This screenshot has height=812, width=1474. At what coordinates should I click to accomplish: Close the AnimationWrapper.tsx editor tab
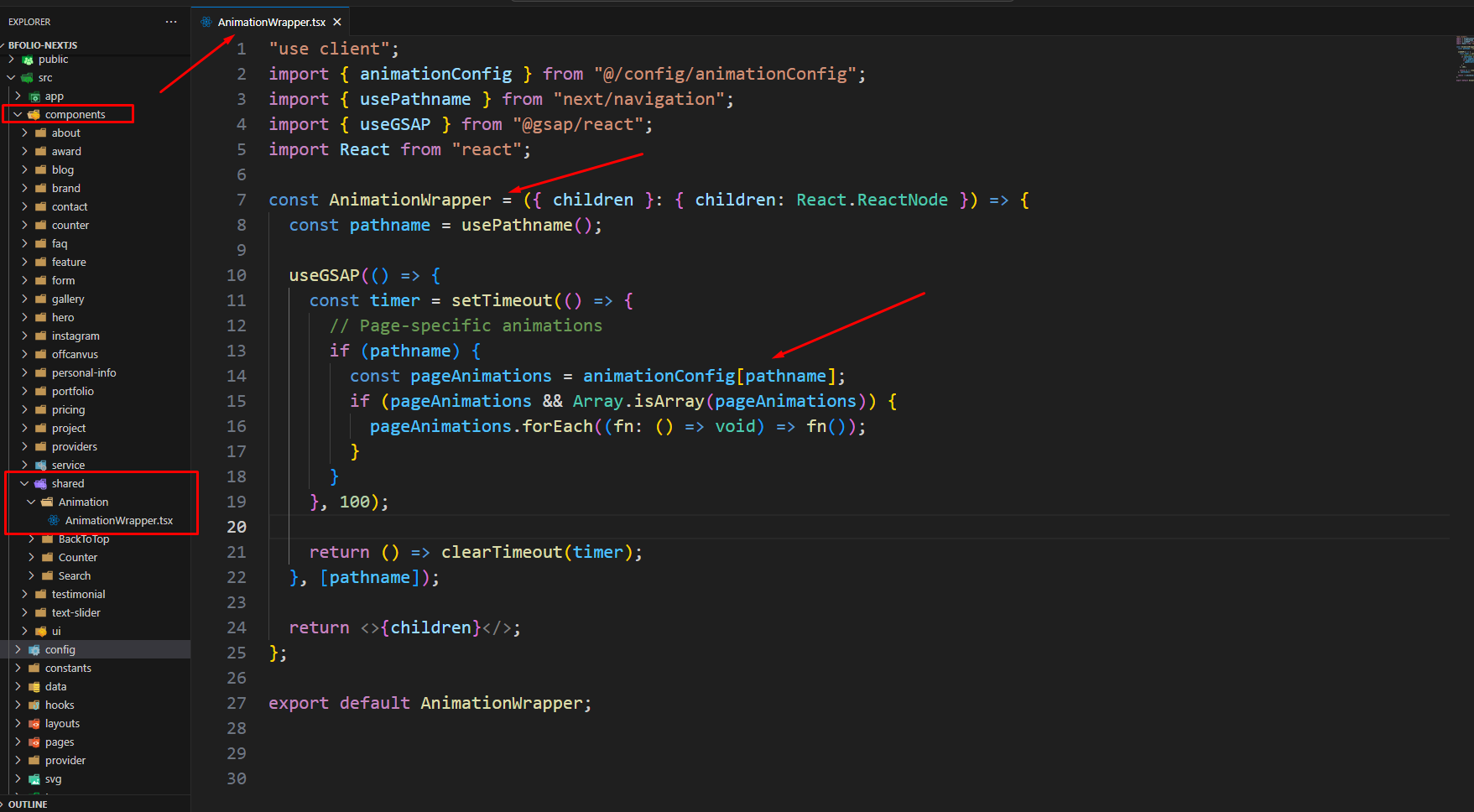tap(337, 23)
